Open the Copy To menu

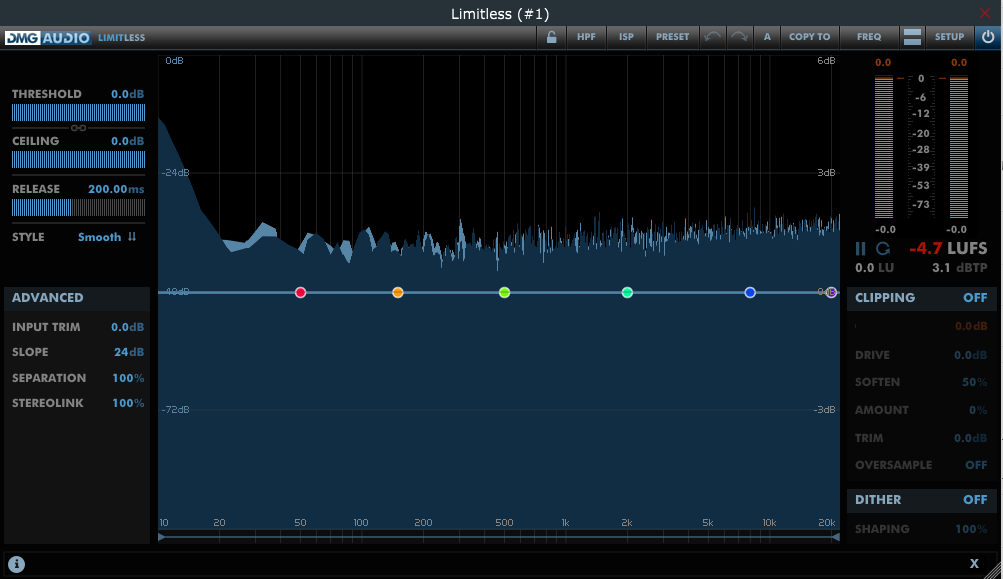tap(810, 37)
